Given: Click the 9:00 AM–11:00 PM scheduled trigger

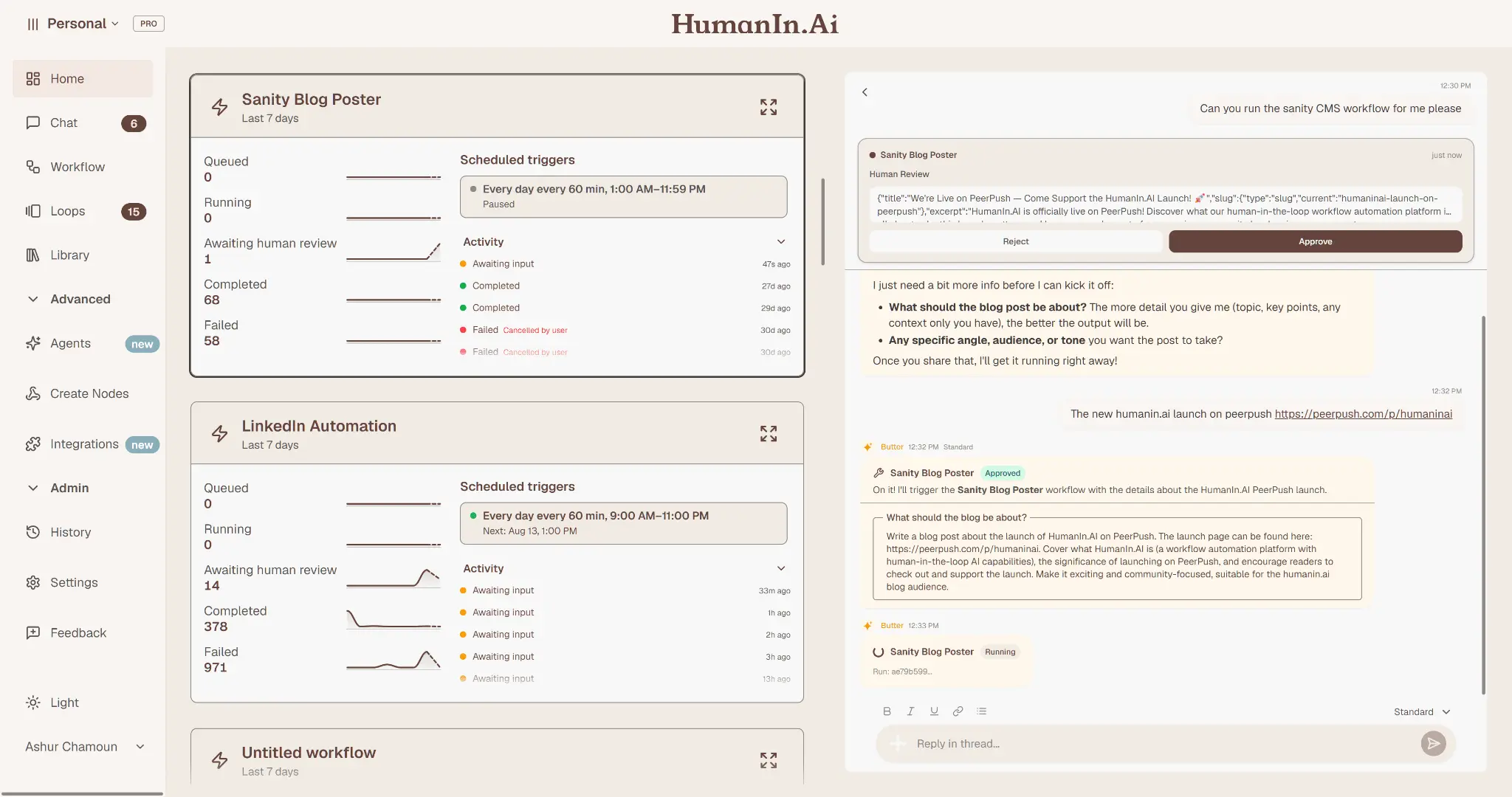Looking at the screenshot, I should tap(623, 523).
